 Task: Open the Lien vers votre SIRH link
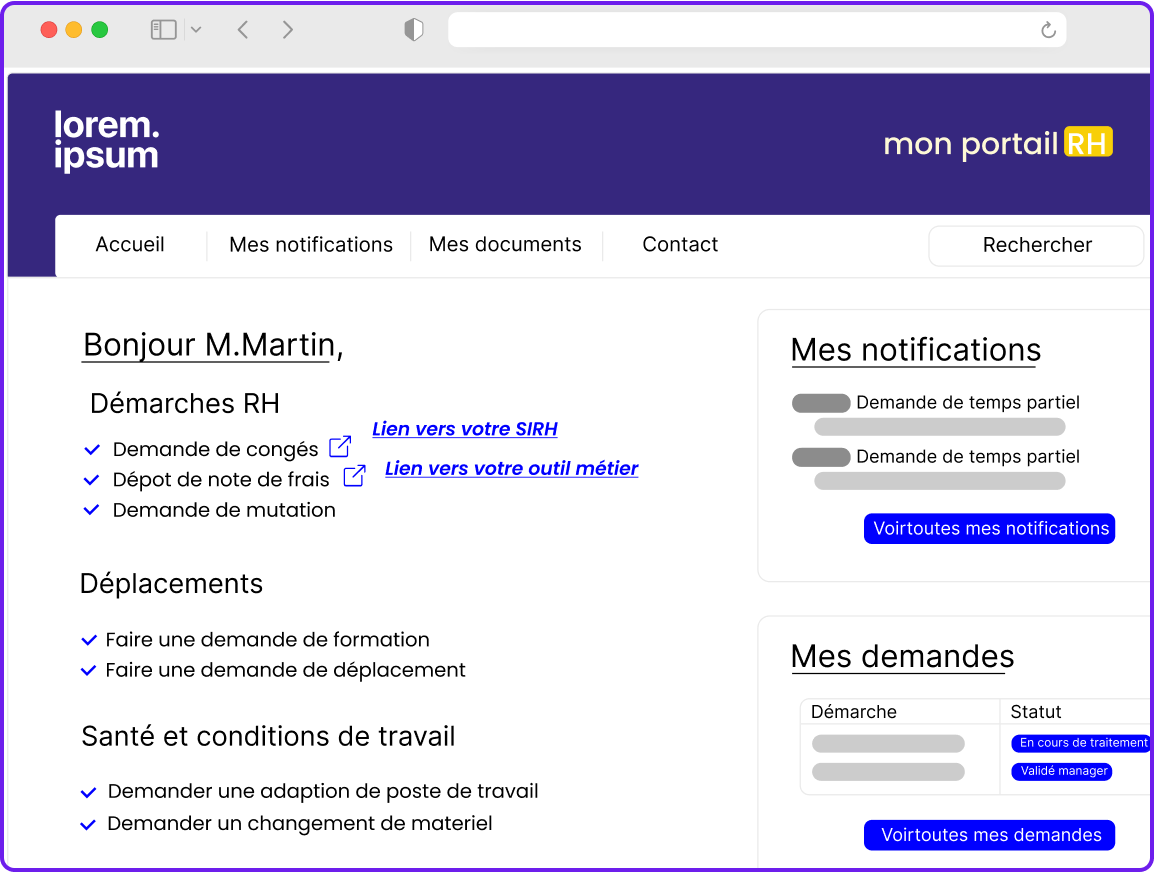(464, 428)
